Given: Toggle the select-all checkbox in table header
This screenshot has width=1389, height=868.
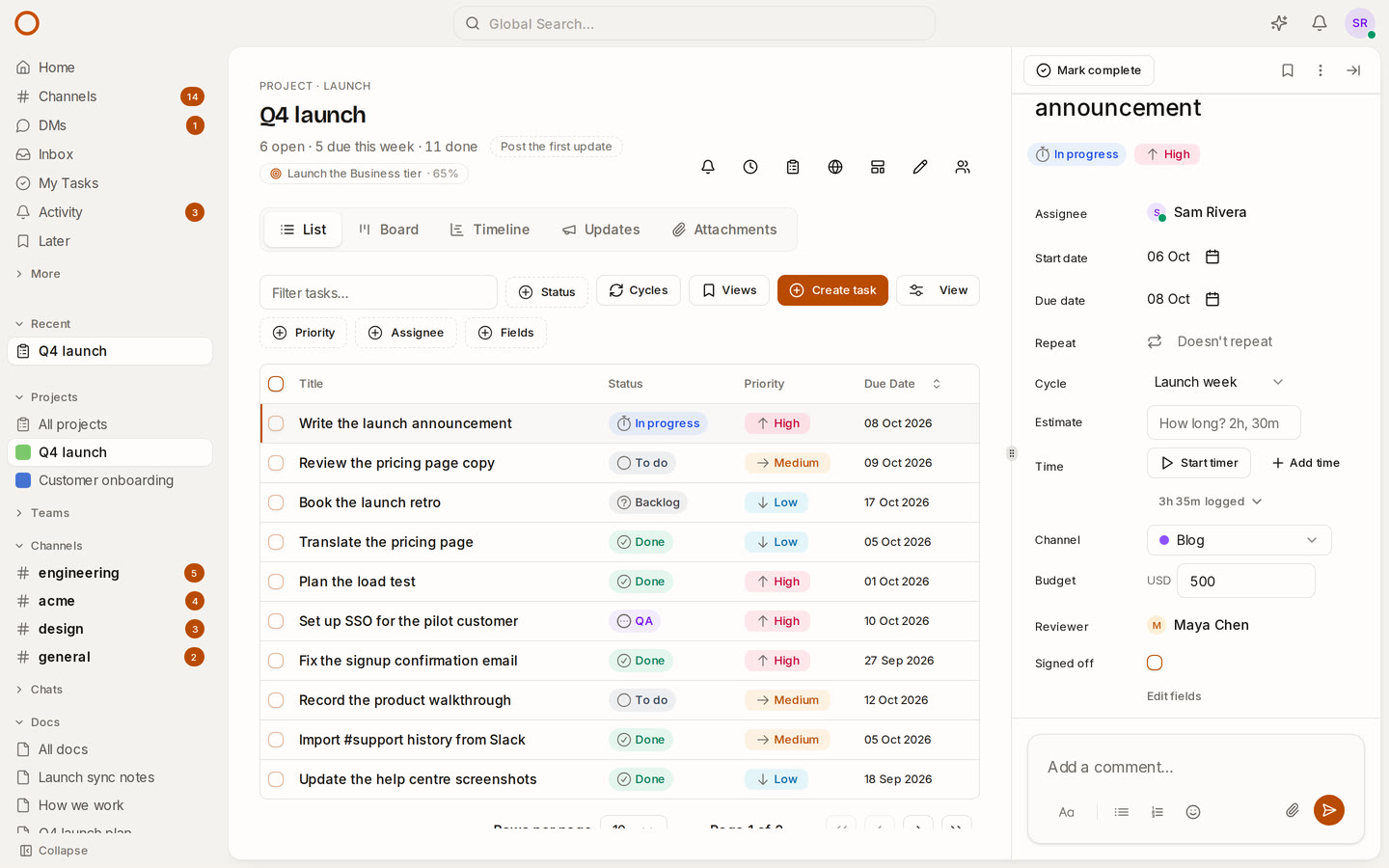Looking at the screenshot, I should click(x=276, y=384).
